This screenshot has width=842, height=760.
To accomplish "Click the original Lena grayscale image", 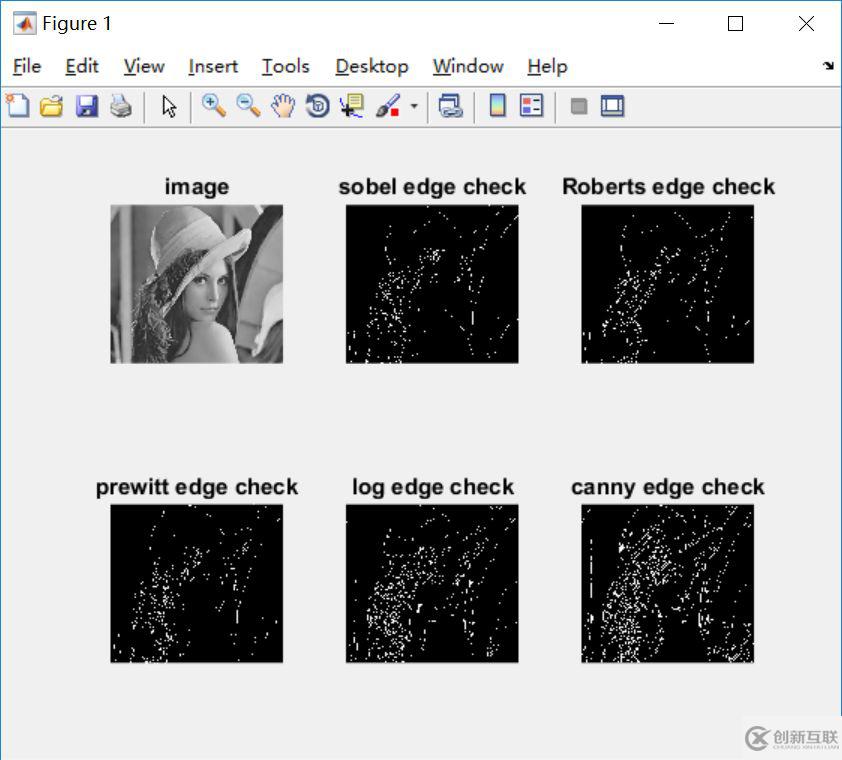I will point(197,284).
